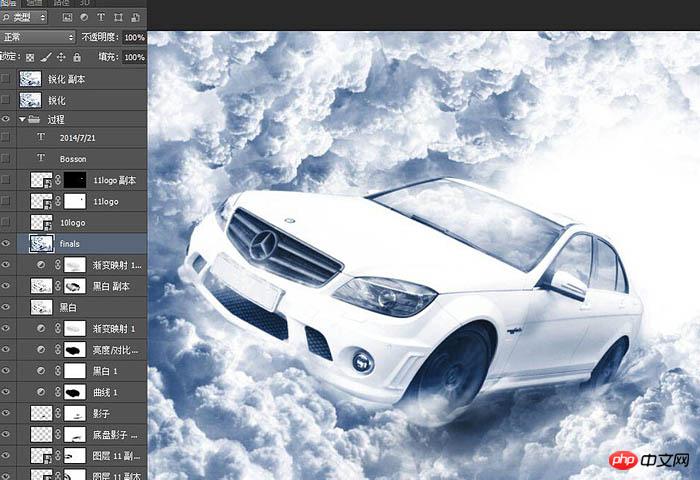Viewport: 700px width, 480px height.
Task: Filter layers by smart objects
Action: [135, 17]
